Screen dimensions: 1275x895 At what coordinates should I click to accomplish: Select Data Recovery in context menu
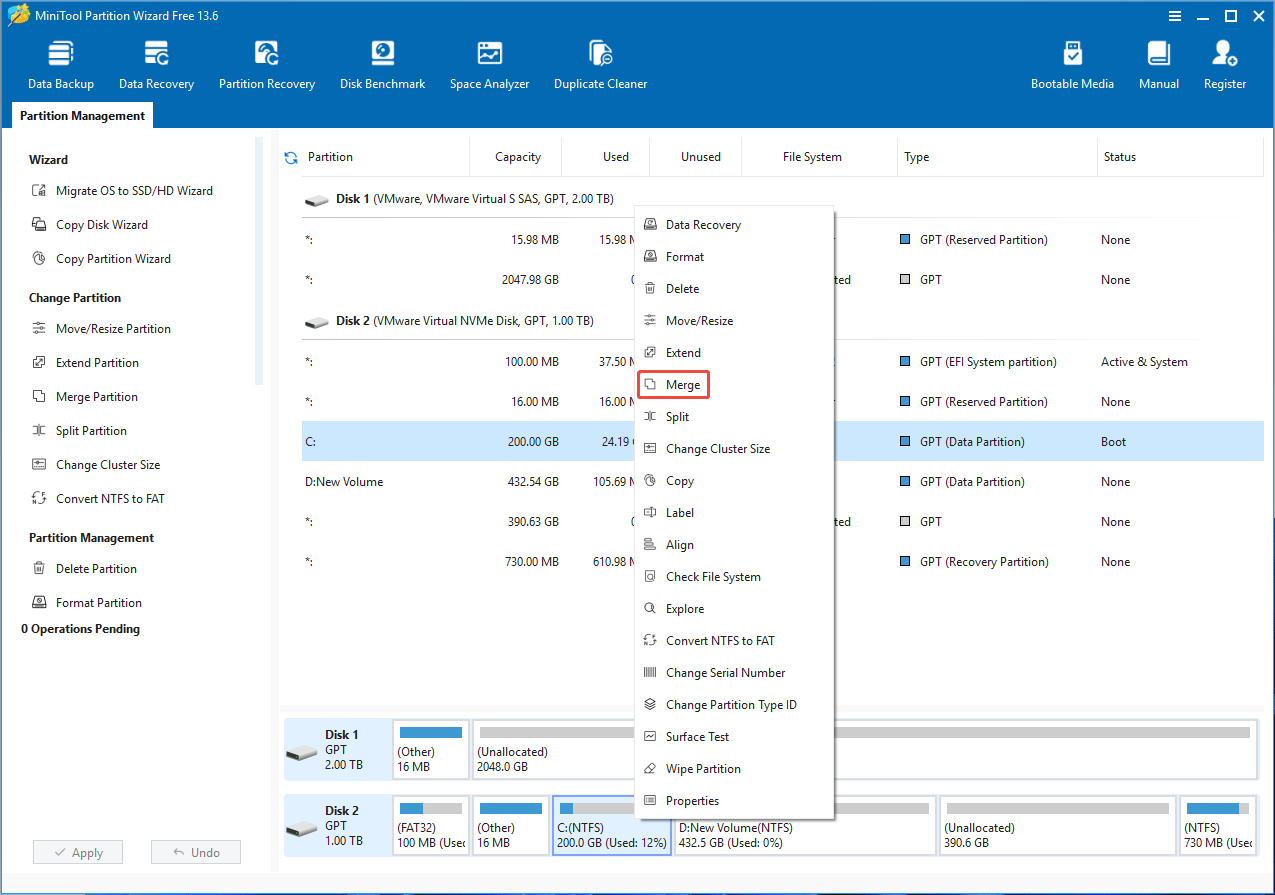[734, 225]
